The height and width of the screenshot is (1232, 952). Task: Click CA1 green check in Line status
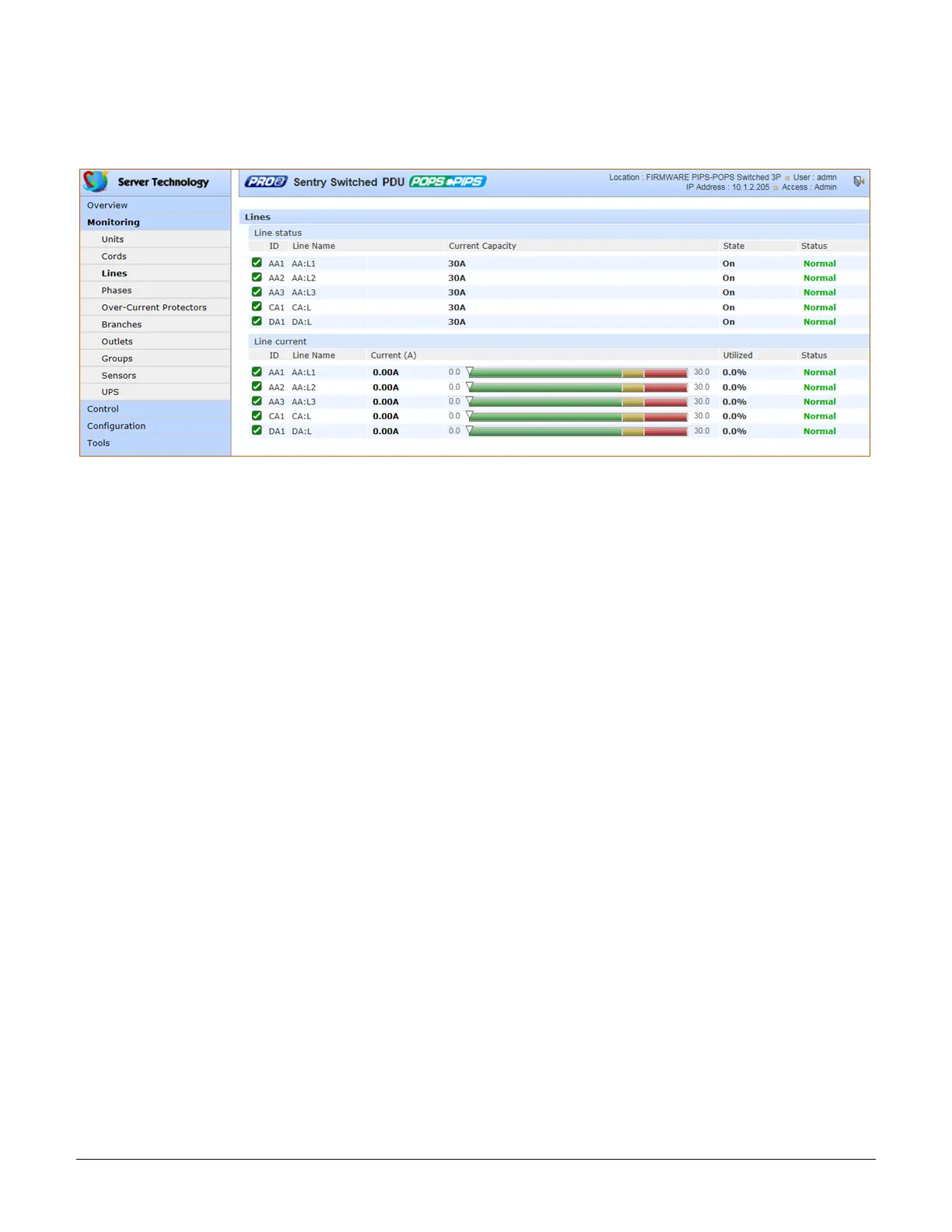257,306
